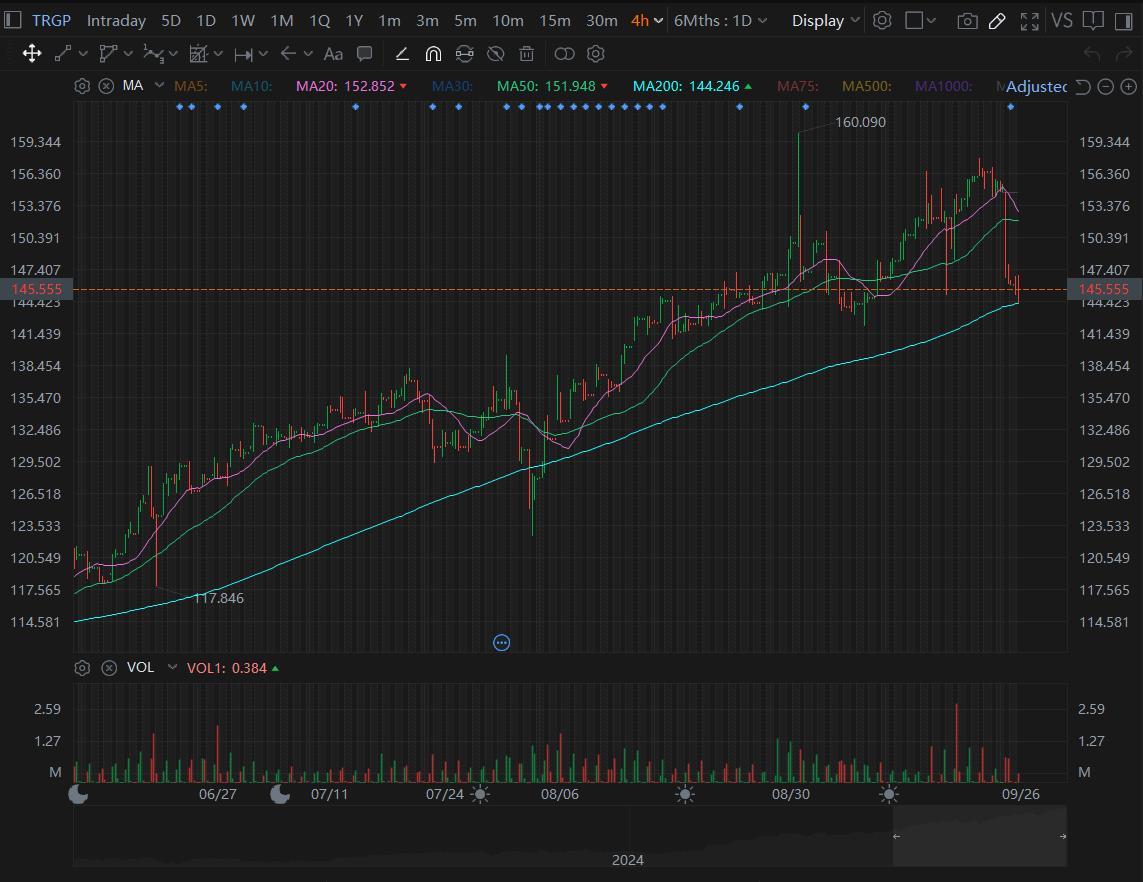Expand the MA indicator dropdown

[159, 85]
